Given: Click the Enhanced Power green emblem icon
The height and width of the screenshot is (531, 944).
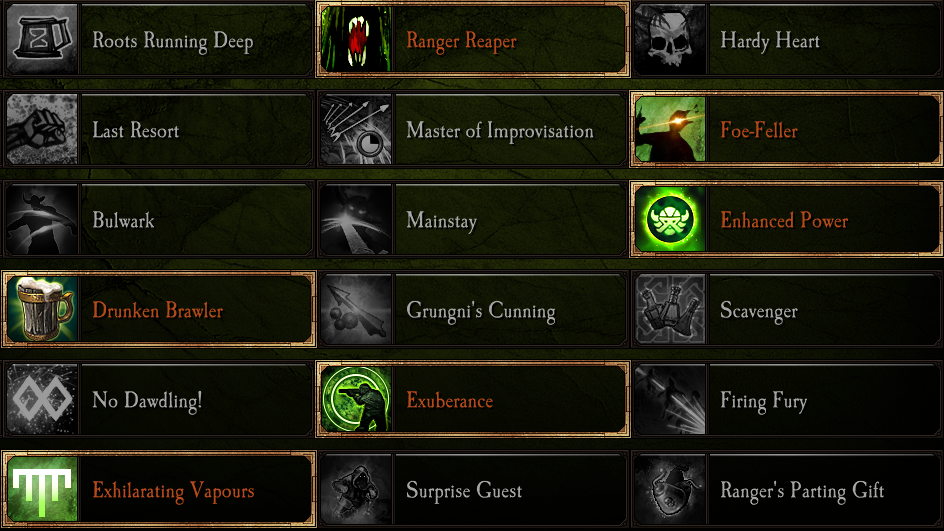Looking at the screenshot, I should click(670, 219).
